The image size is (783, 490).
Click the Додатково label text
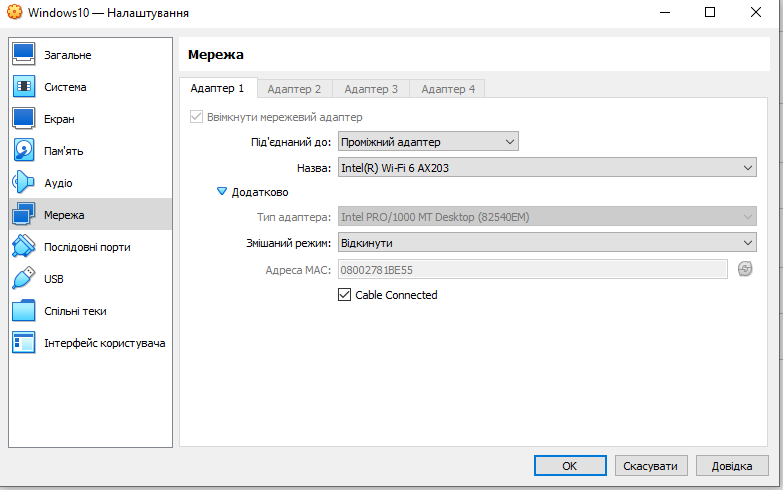pyautogui.click(x=260, y=192)
